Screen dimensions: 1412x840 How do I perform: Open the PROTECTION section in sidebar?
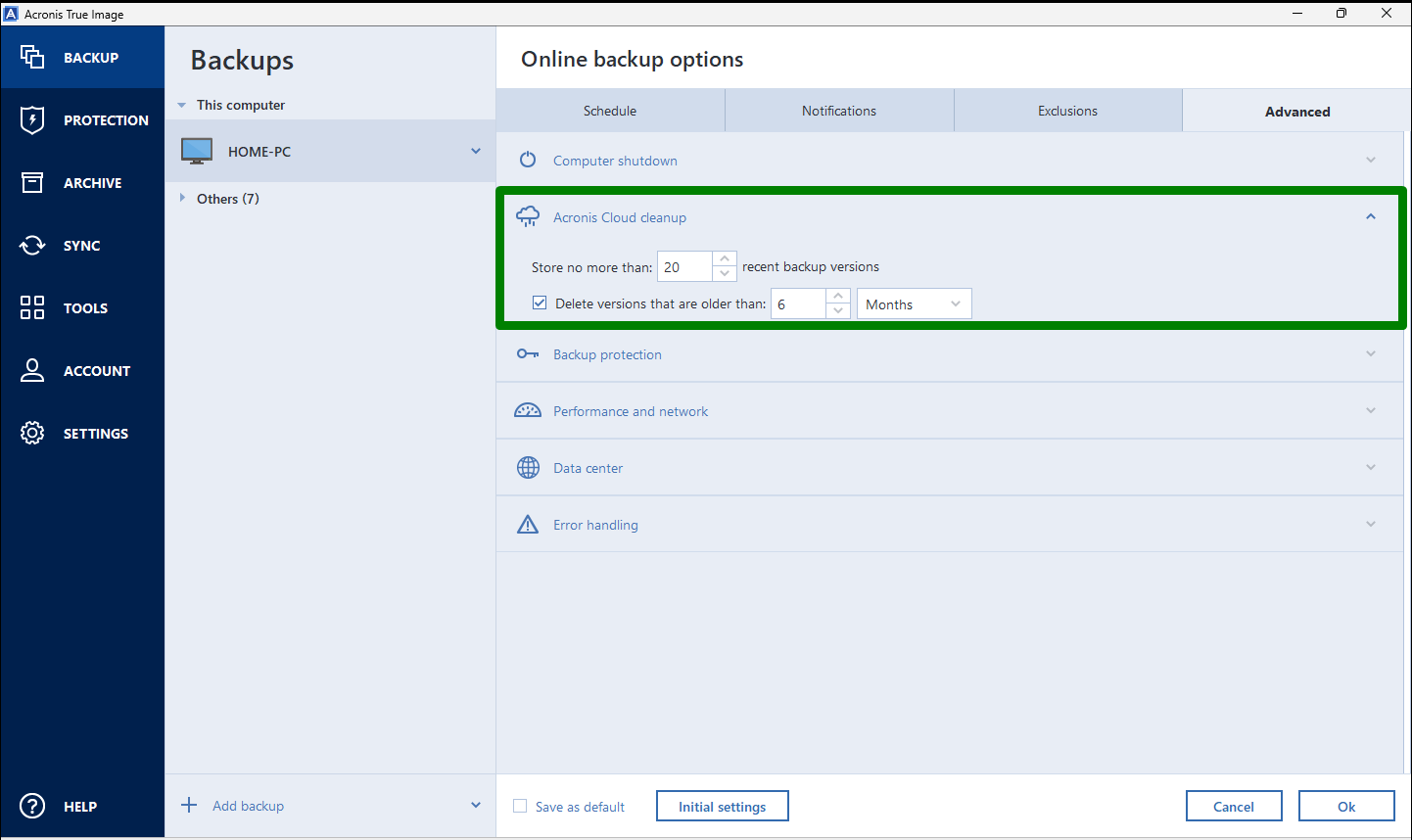coord(31,119)
